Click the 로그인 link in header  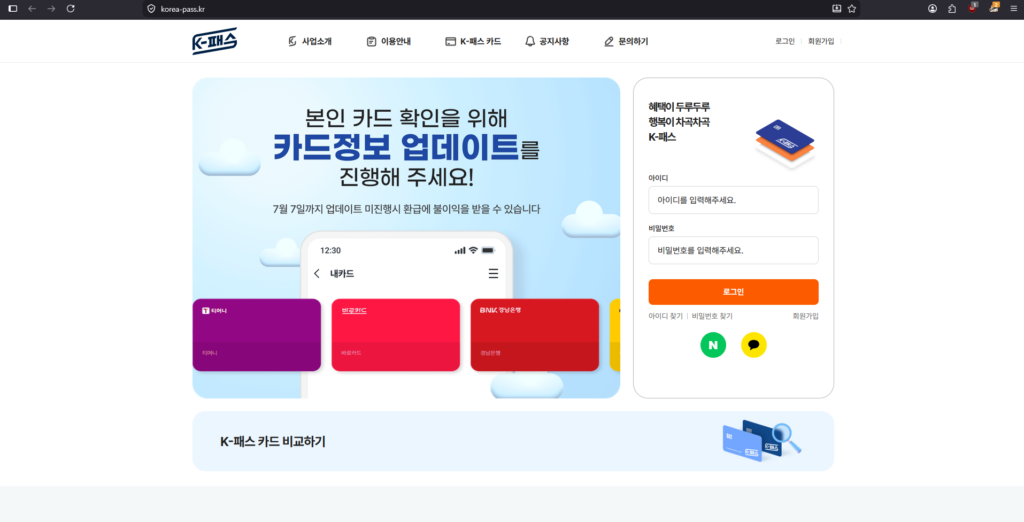coord(785,41)
